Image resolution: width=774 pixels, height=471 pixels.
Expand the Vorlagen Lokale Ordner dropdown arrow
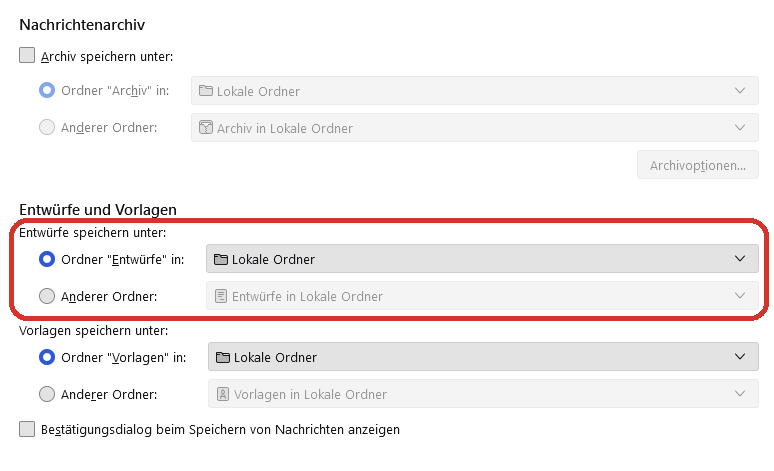click(x=740, y=357)
